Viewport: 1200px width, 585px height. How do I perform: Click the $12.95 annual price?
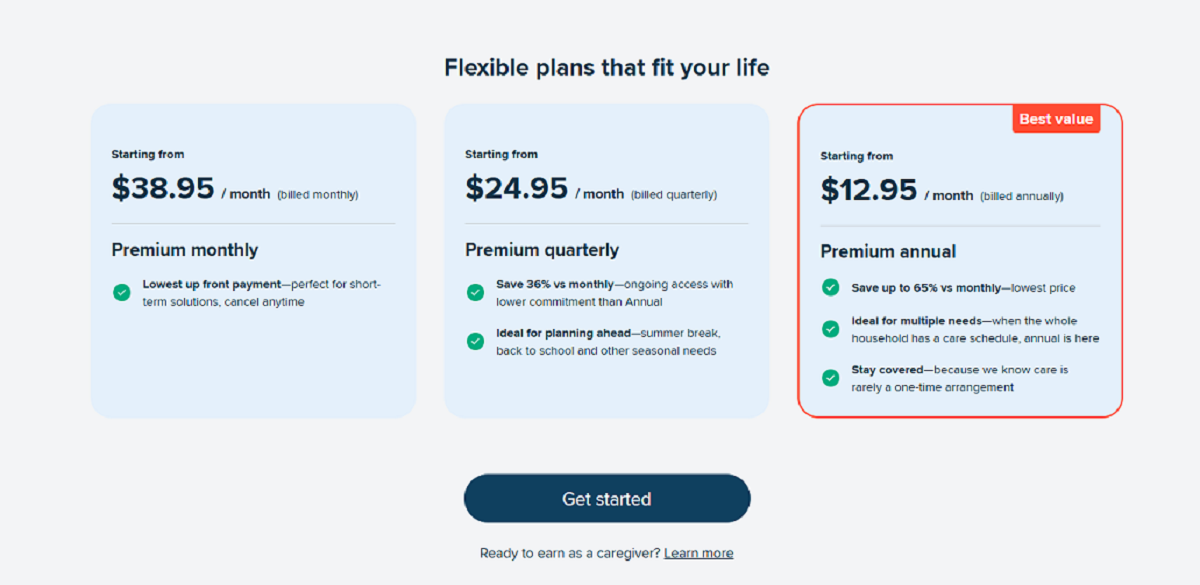[869, 190]
